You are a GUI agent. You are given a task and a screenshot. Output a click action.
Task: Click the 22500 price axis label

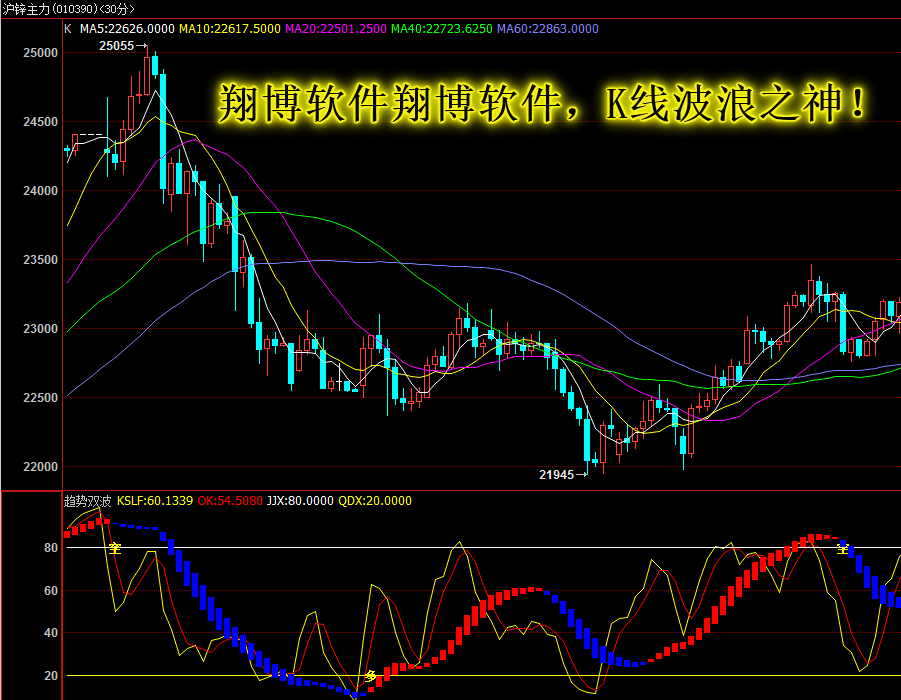pyautogui.click(x=40, y=398)
